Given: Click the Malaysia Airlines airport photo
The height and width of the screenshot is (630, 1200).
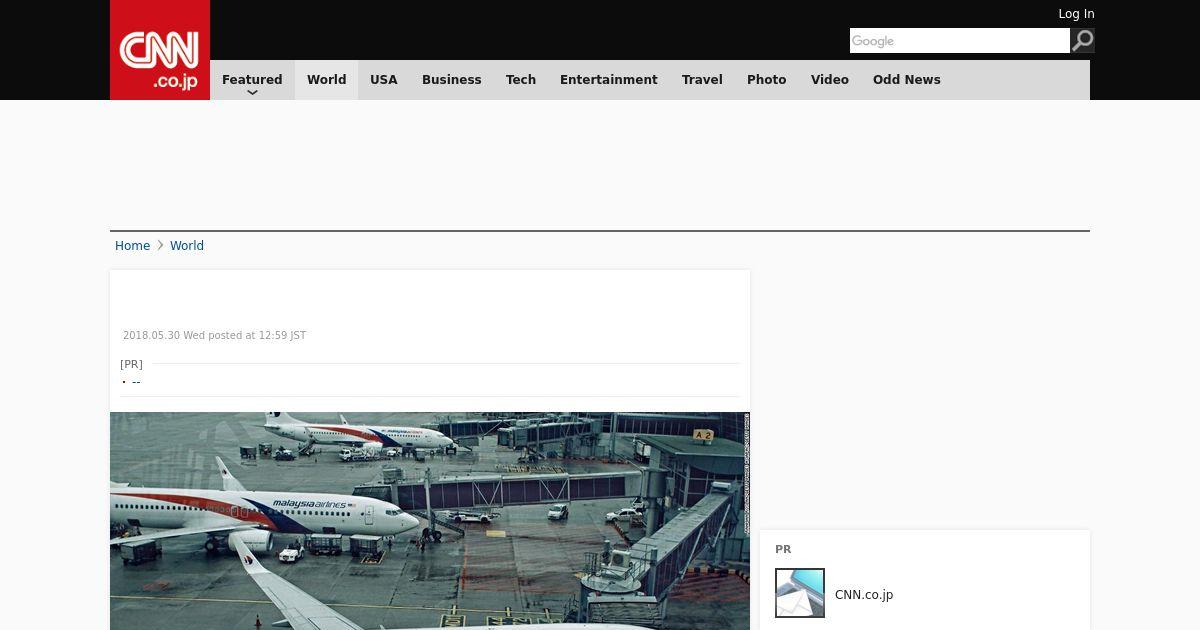Looking at the screenshot, I should tap(430, 521).
